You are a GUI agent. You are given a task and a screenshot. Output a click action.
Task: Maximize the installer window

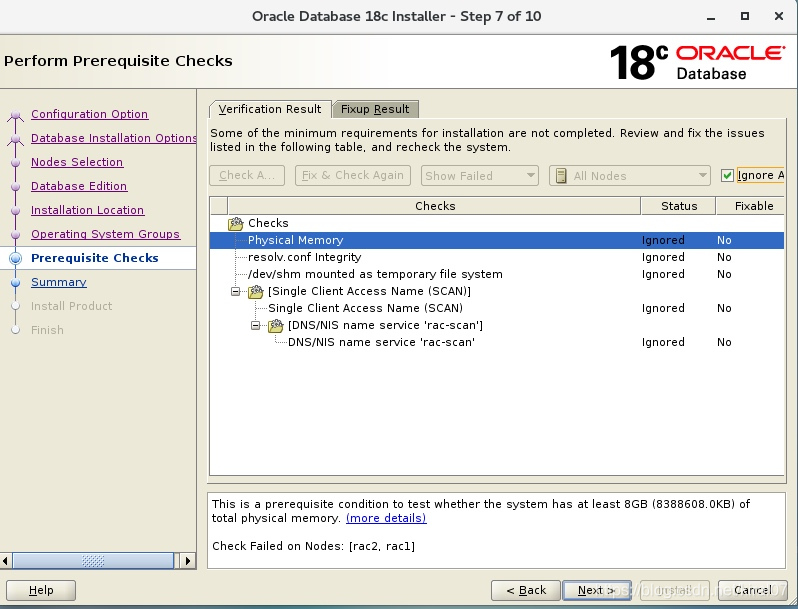pos(745,16)
